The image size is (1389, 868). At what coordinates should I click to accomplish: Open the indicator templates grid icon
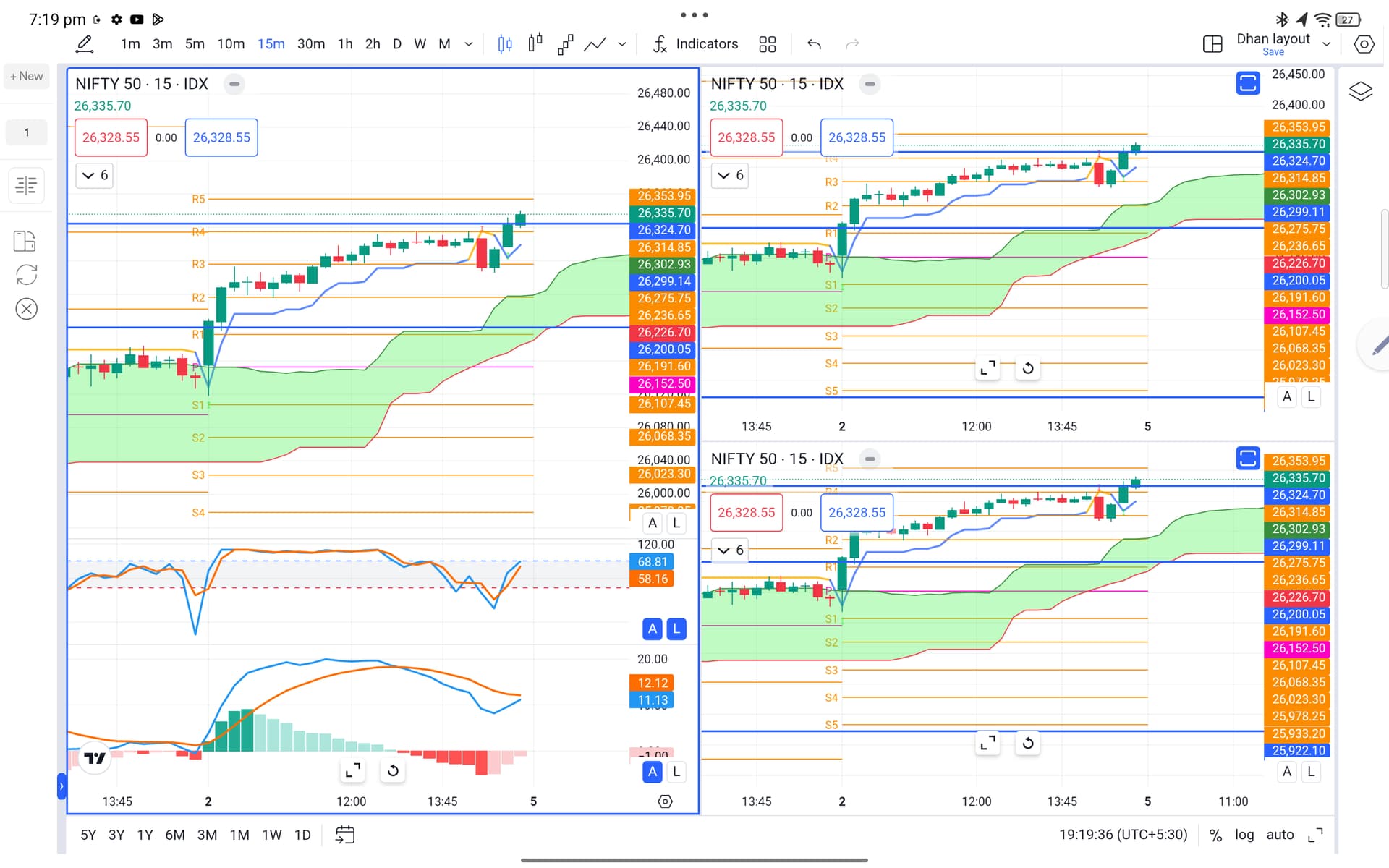coord(767,44)
